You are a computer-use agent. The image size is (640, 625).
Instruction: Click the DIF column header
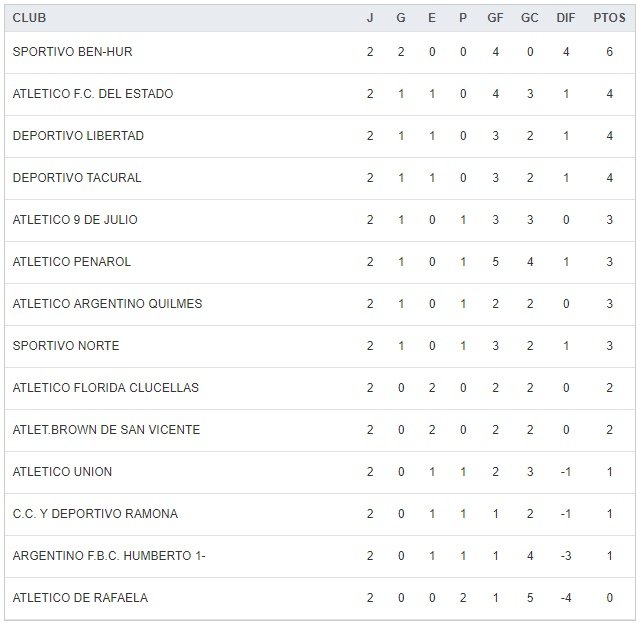pos(566,18)
